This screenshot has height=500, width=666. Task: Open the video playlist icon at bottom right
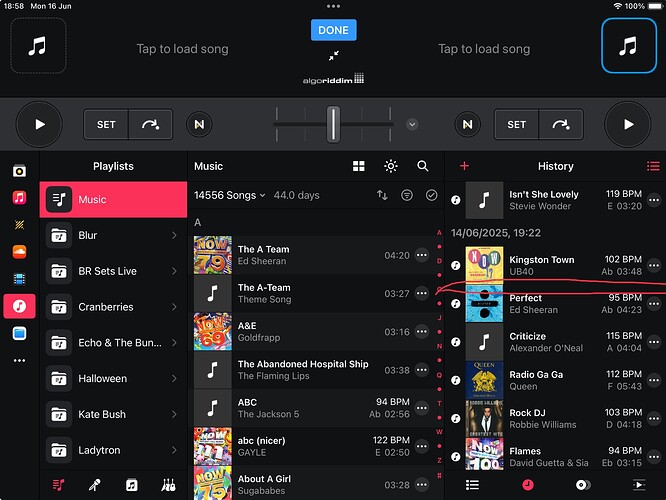pos(639,485)
